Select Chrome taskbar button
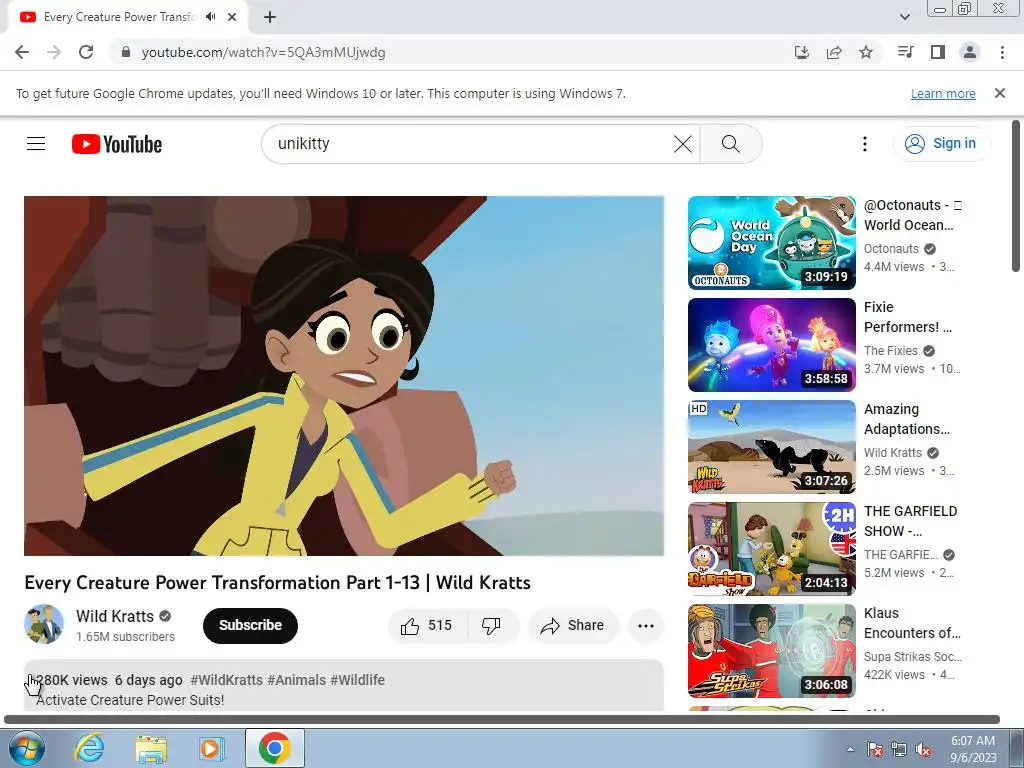Image resolution: width=1024 pixels, height=768 pixels. (x=274, y=748)
